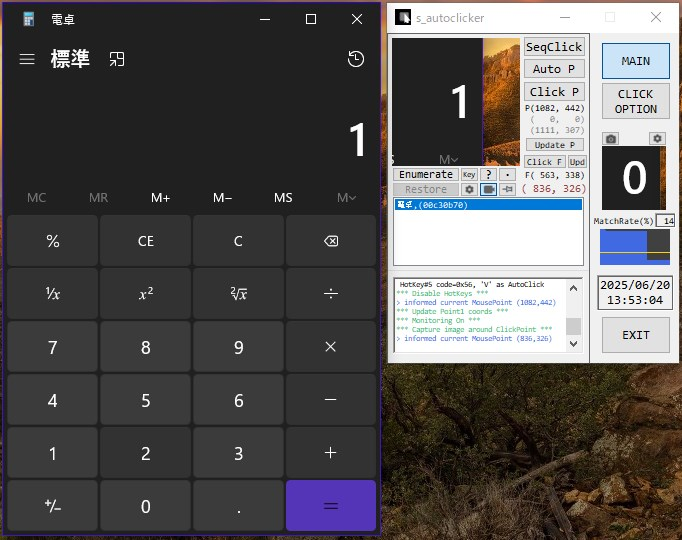Click camera capture icon in s_autoclicker

tap(611, 139)
